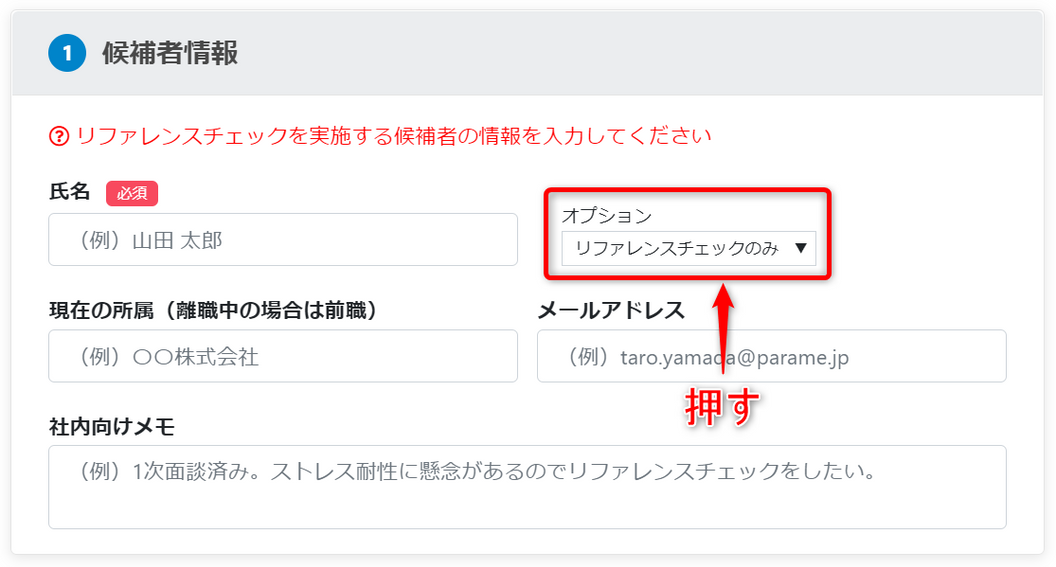The image size is (1056, 567).
Task: Click the 現在の所属 company input field
Action: pyautogui.click(x=283, y=356)
